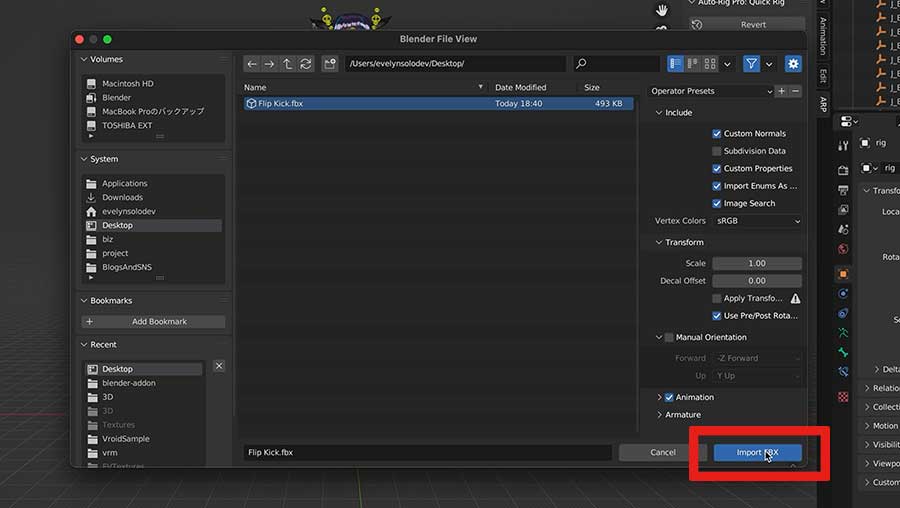The image size is (900, 508).
Task: Switch to the ARP sidebar tab
Action: coord(823,104)
